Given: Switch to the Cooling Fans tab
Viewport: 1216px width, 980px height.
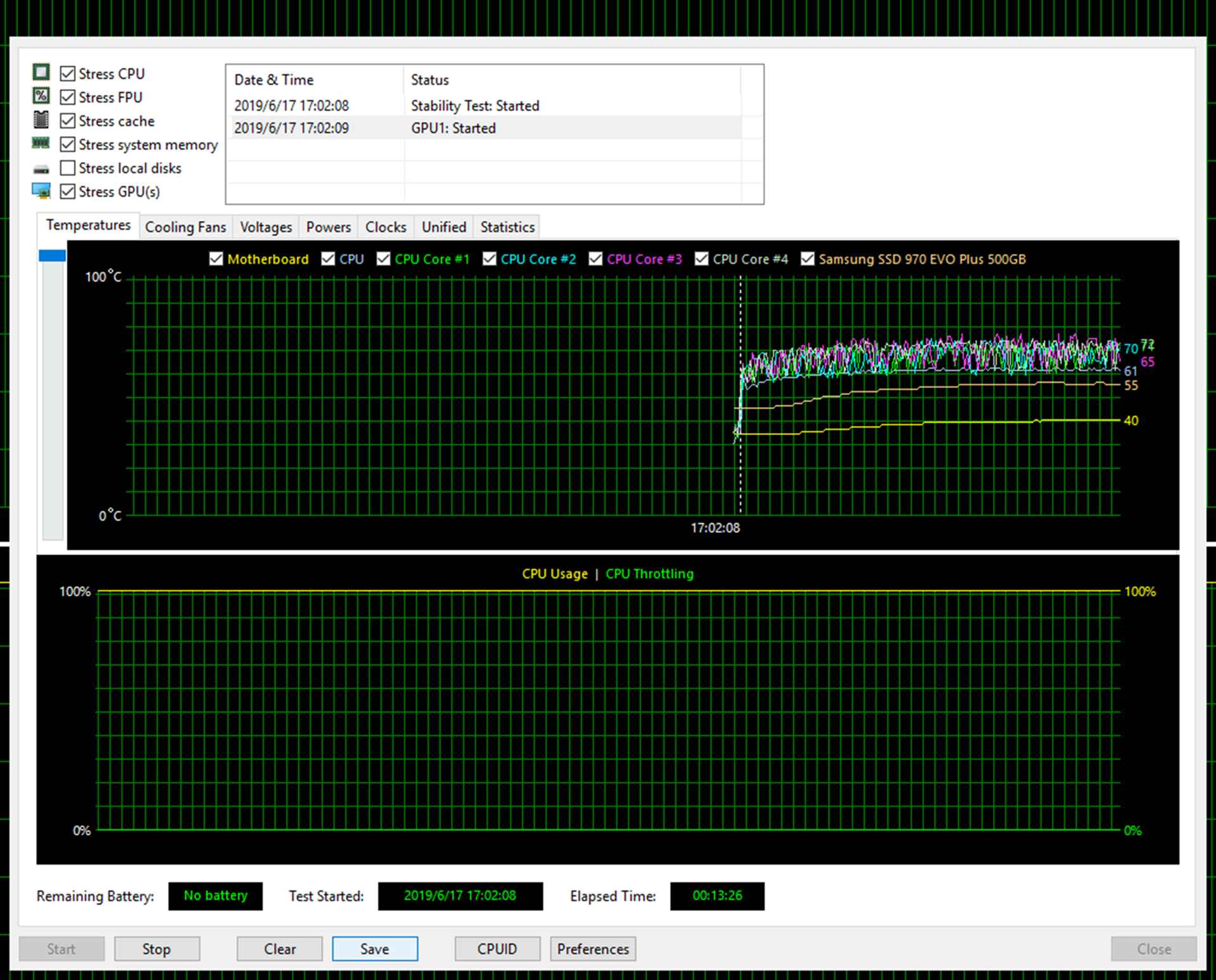Looking at the screenshot, I should point(185,227).
